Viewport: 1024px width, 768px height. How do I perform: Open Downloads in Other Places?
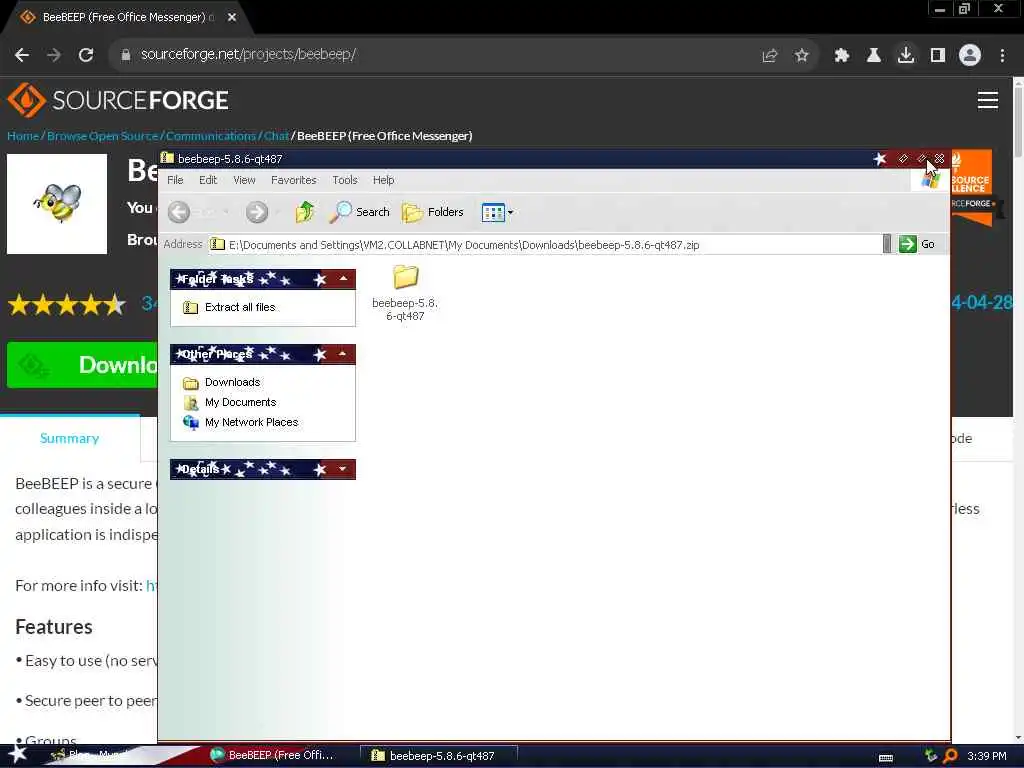tap(232, 382)
